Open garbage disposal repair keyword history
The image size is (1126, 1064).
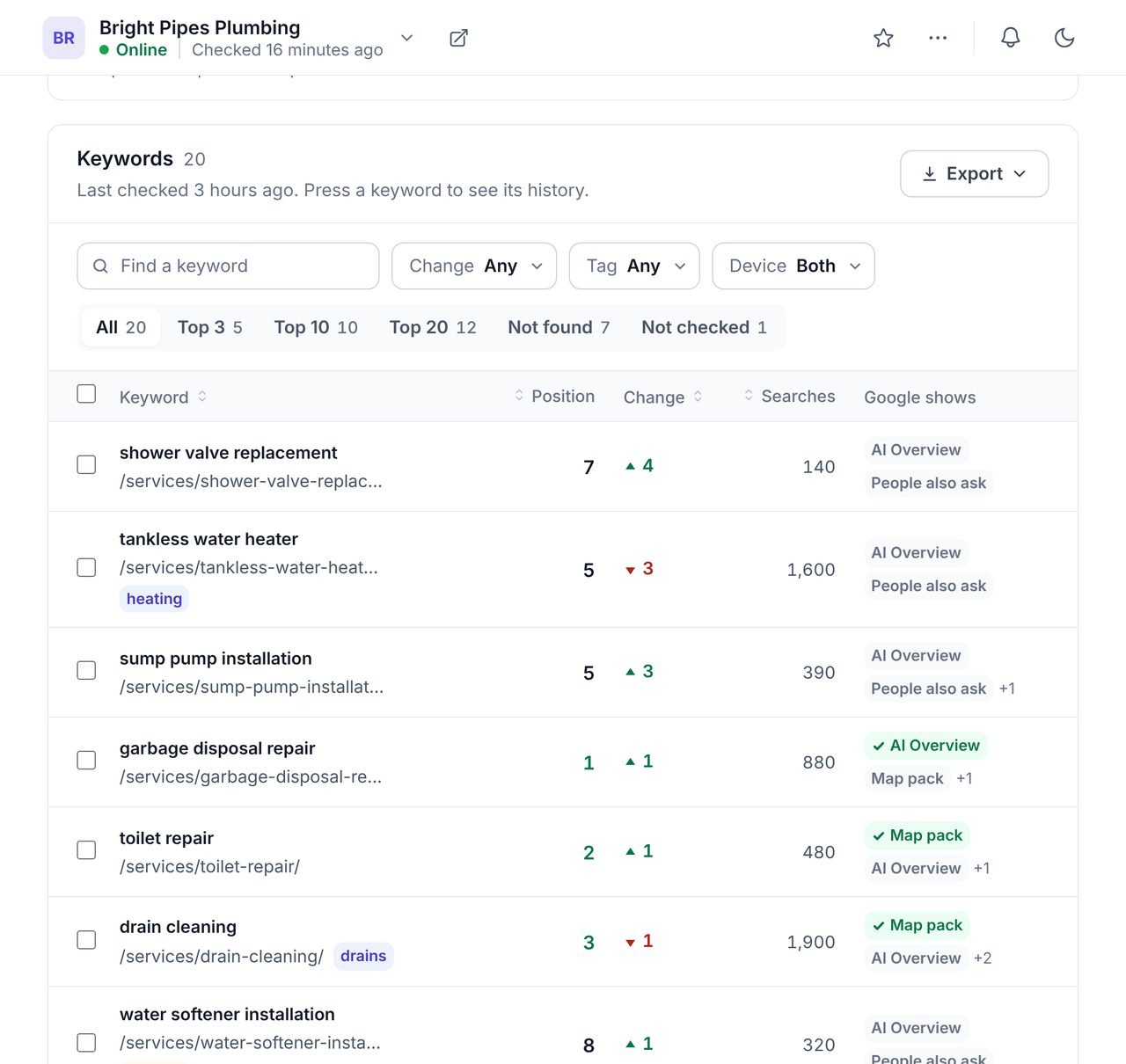pos(217,748)
